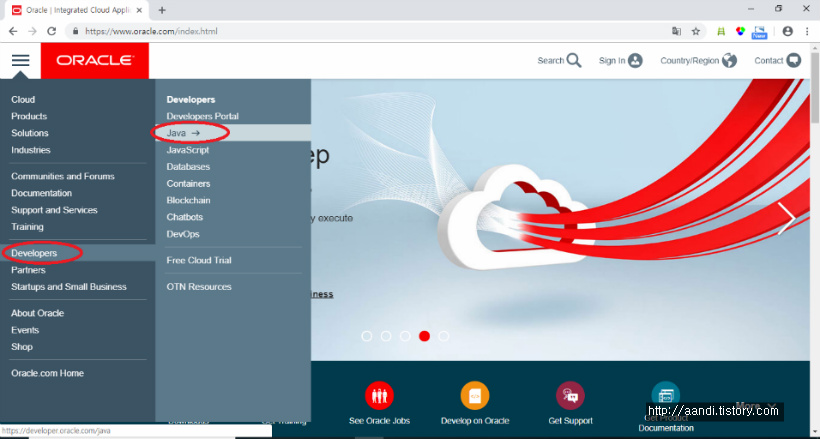This screenshot has height=439, width=820.
Task: Open Events menu item
Action: [x=25, y=330]
